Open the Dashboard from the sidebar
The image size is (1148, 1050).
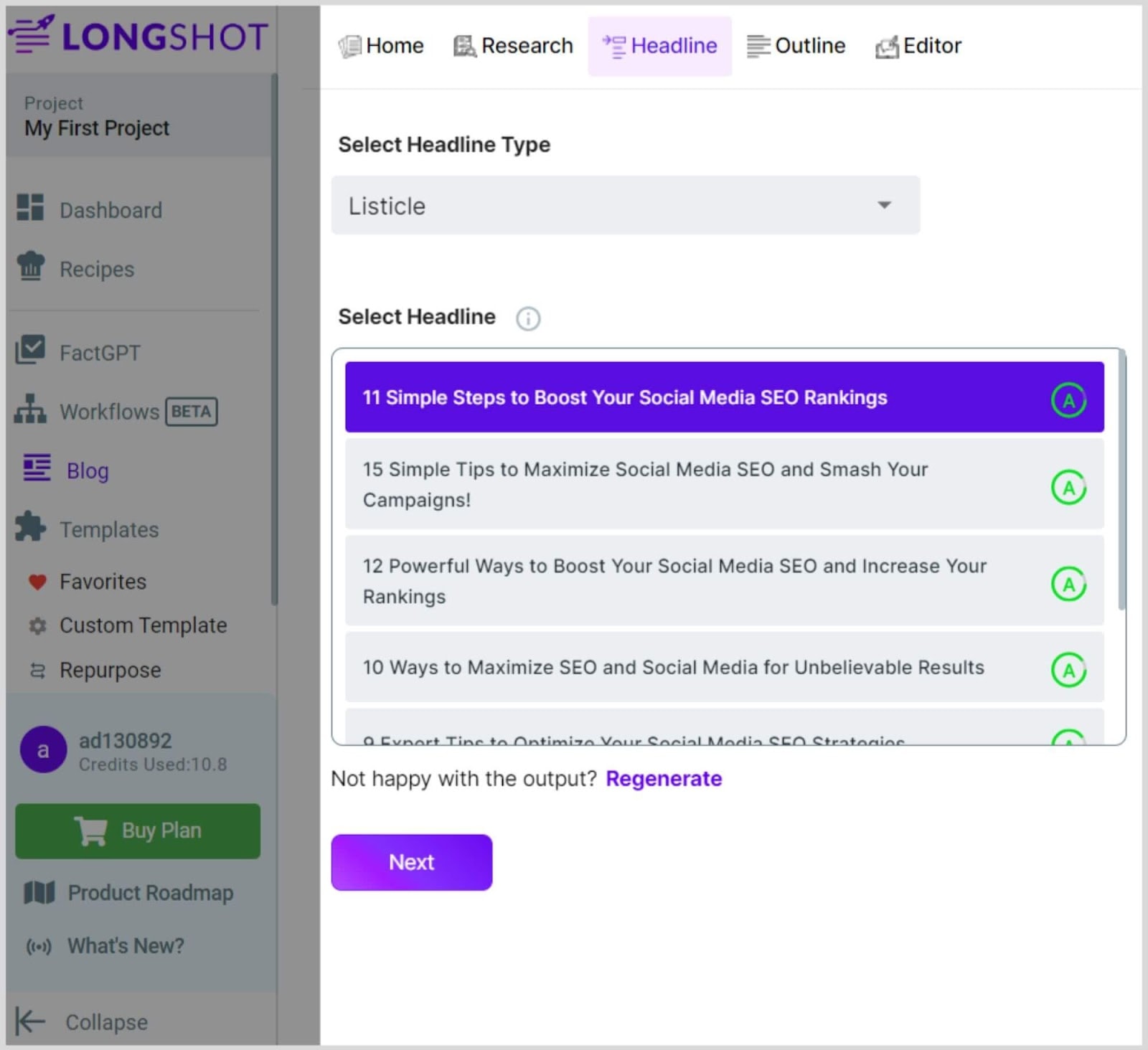pos(110,209)
